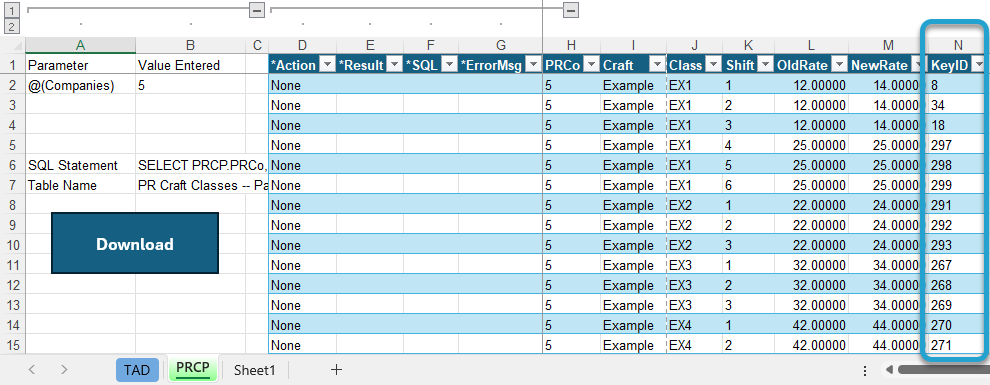990x385 pixels.
Task: Click OldRate 42.00000 in row 15
Action: point(811,345)
